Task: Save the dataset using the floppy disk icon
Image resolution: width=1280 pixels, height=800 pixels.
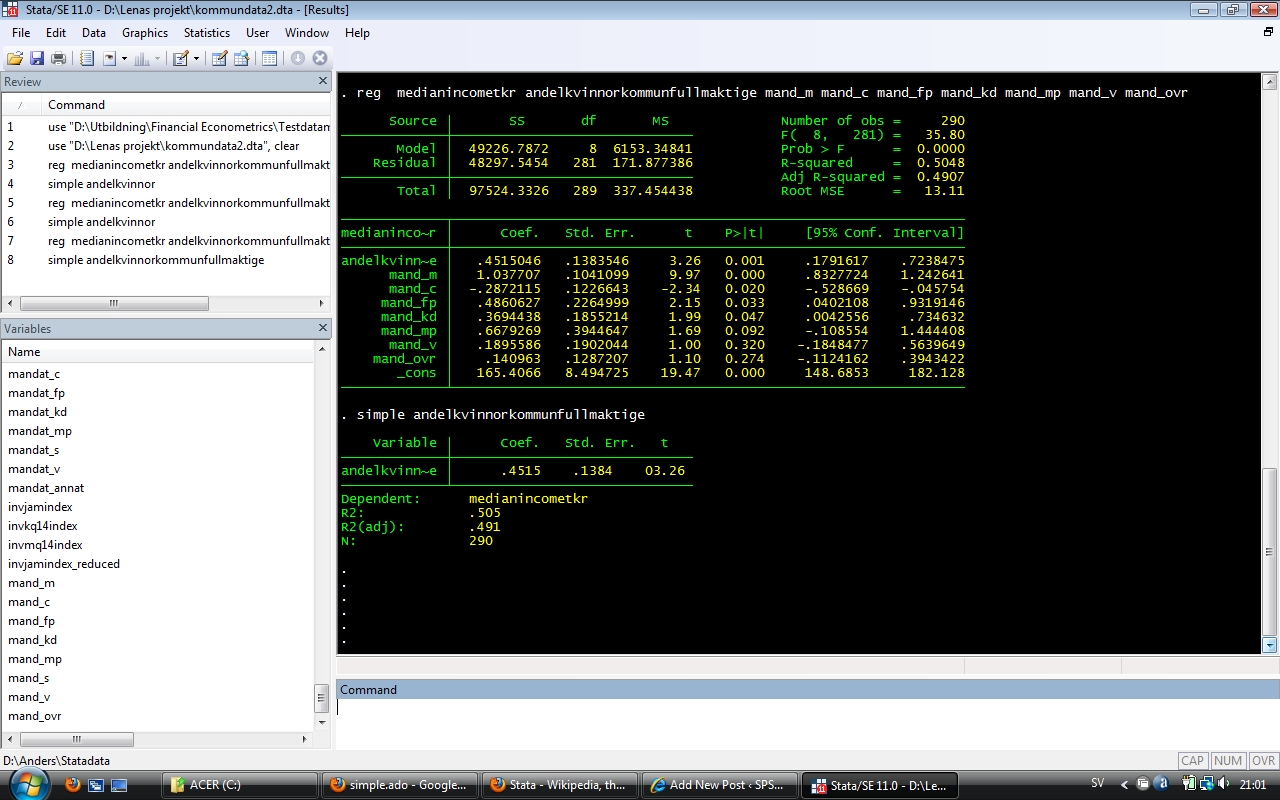Action: coord(37,59)
